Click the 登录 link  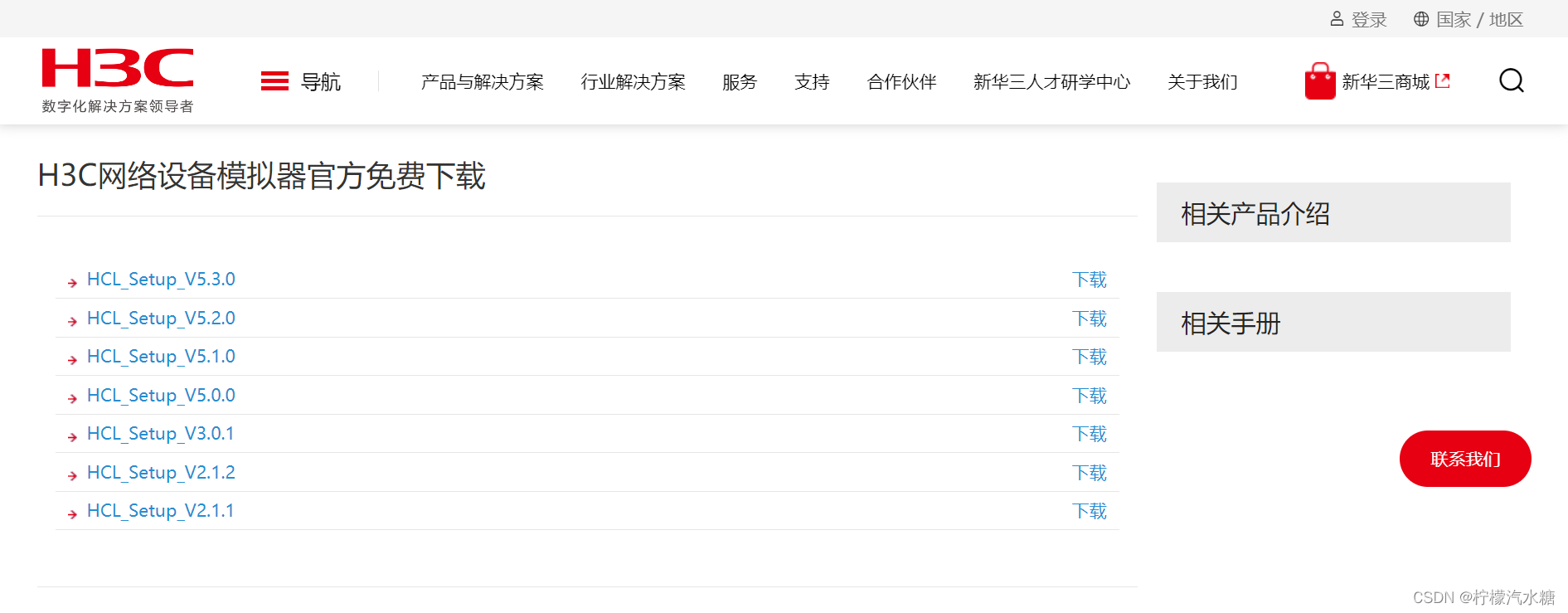1369,19
